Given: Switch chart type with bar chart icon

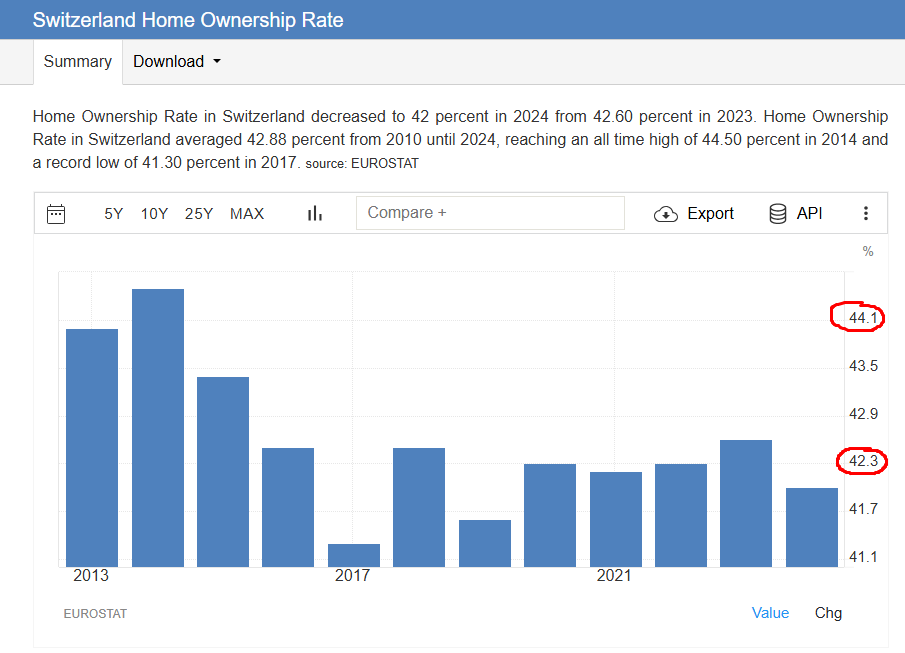Looking at the screenshot, I should click(x=315, y=214).
